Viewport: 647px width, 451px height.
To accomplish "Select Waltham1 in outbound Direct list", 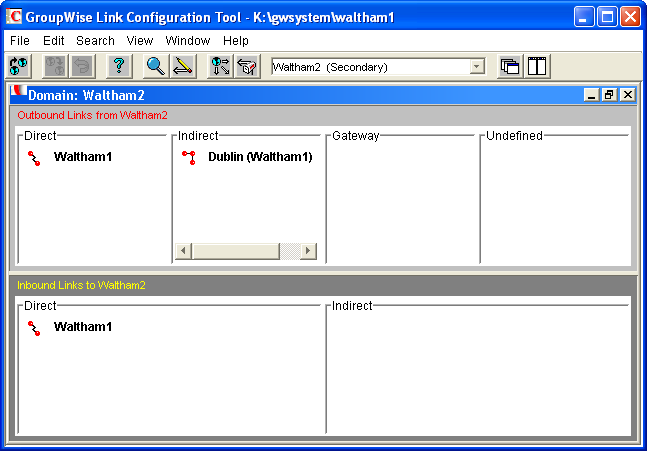I will 83,157.
